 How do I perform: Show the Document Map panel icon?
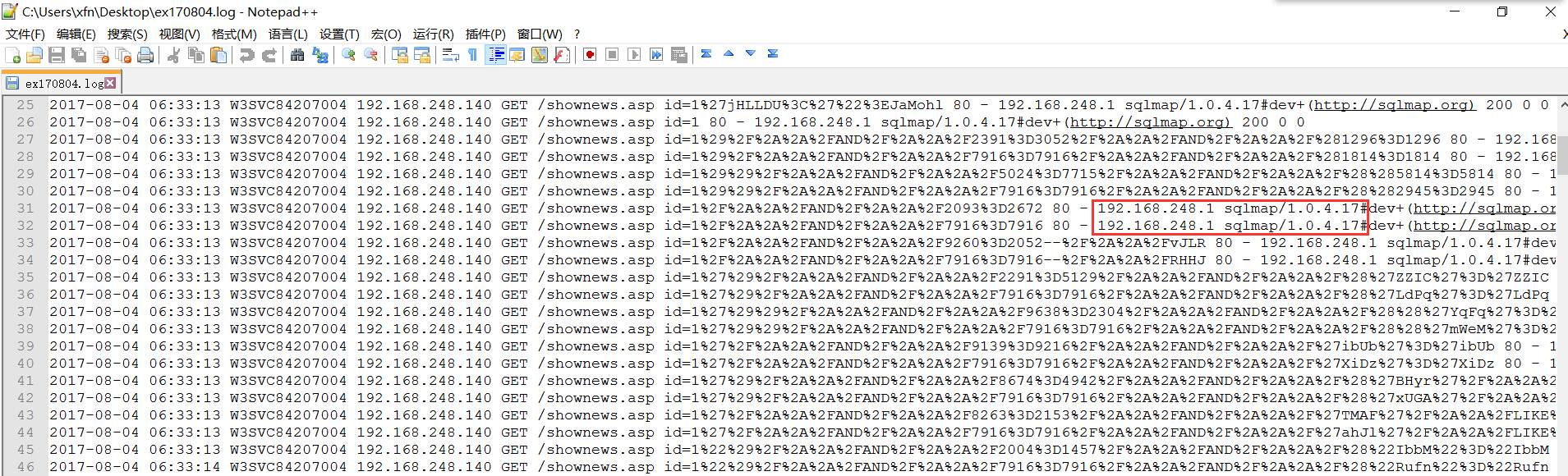[539, 55]
